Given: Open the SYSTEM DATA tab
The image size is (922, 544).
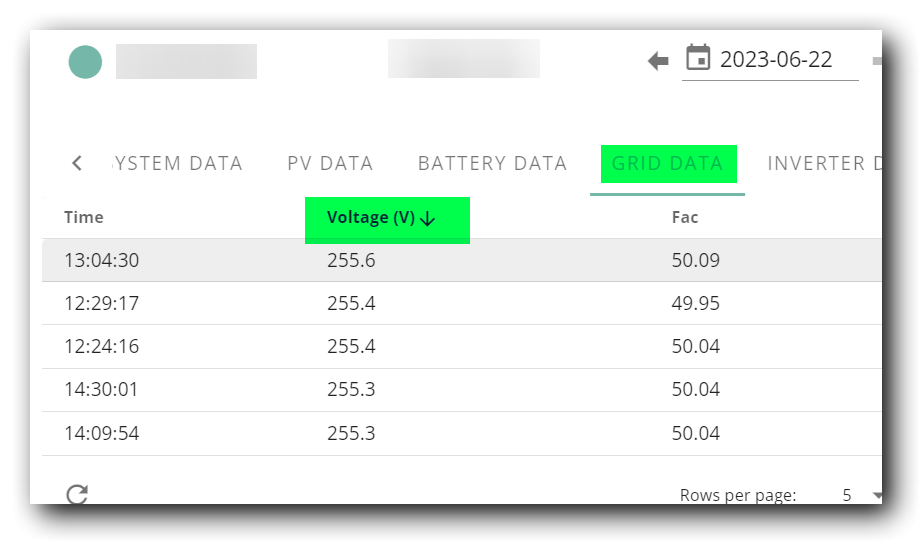Looking at the screenshot, I should (x=177, y=163).
